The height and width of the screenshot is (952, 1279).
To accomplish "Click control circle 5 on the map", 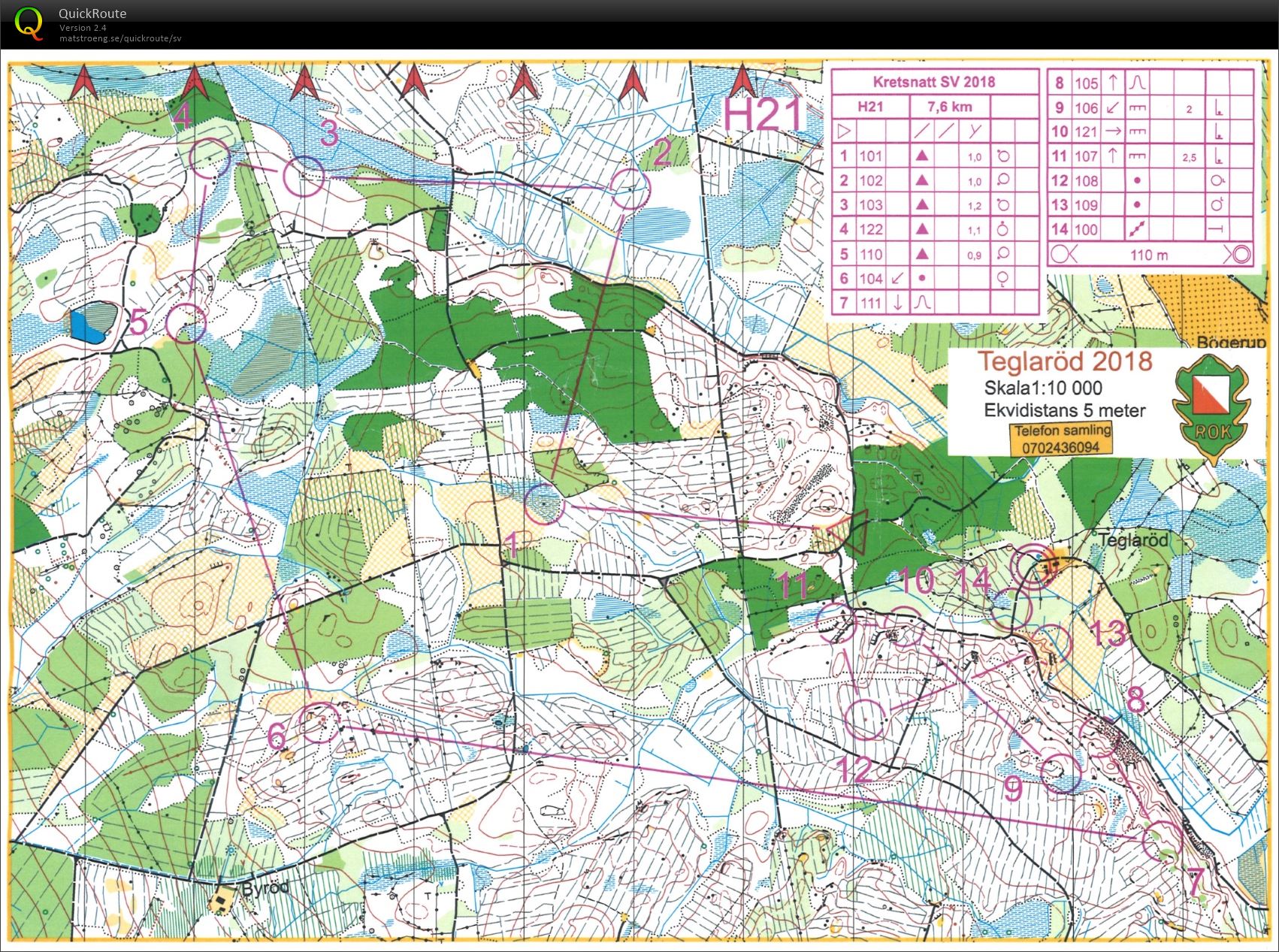I will (186, 323).
